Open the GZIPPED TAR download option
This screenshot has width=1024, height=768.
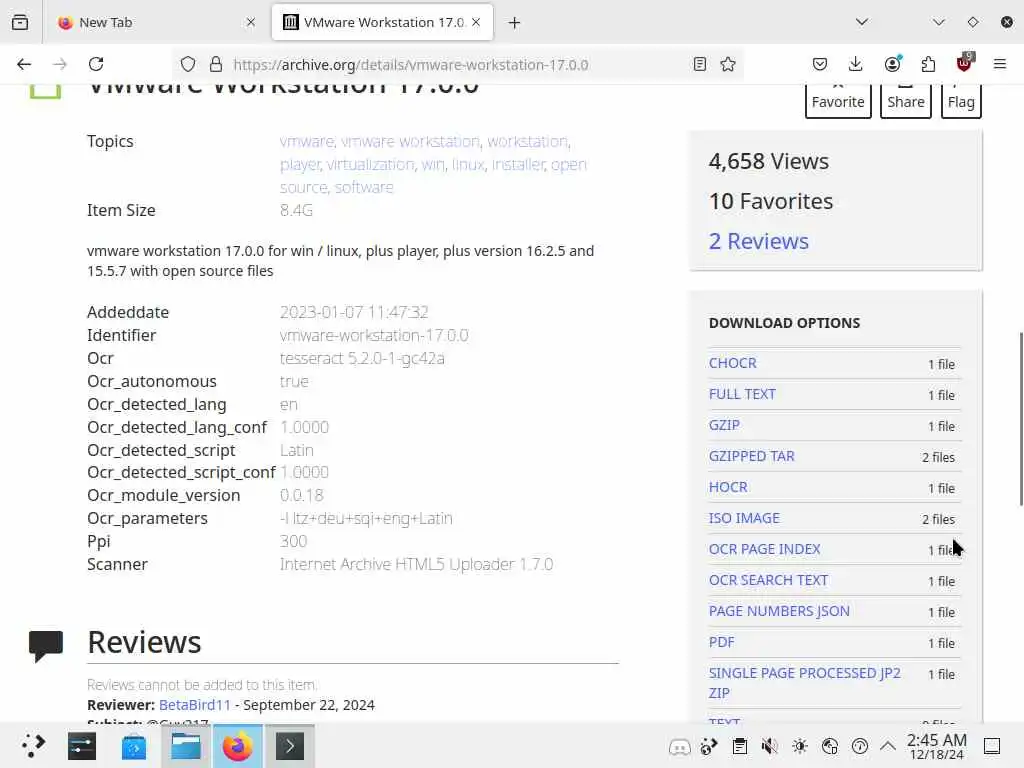click(x=752, y=456)
